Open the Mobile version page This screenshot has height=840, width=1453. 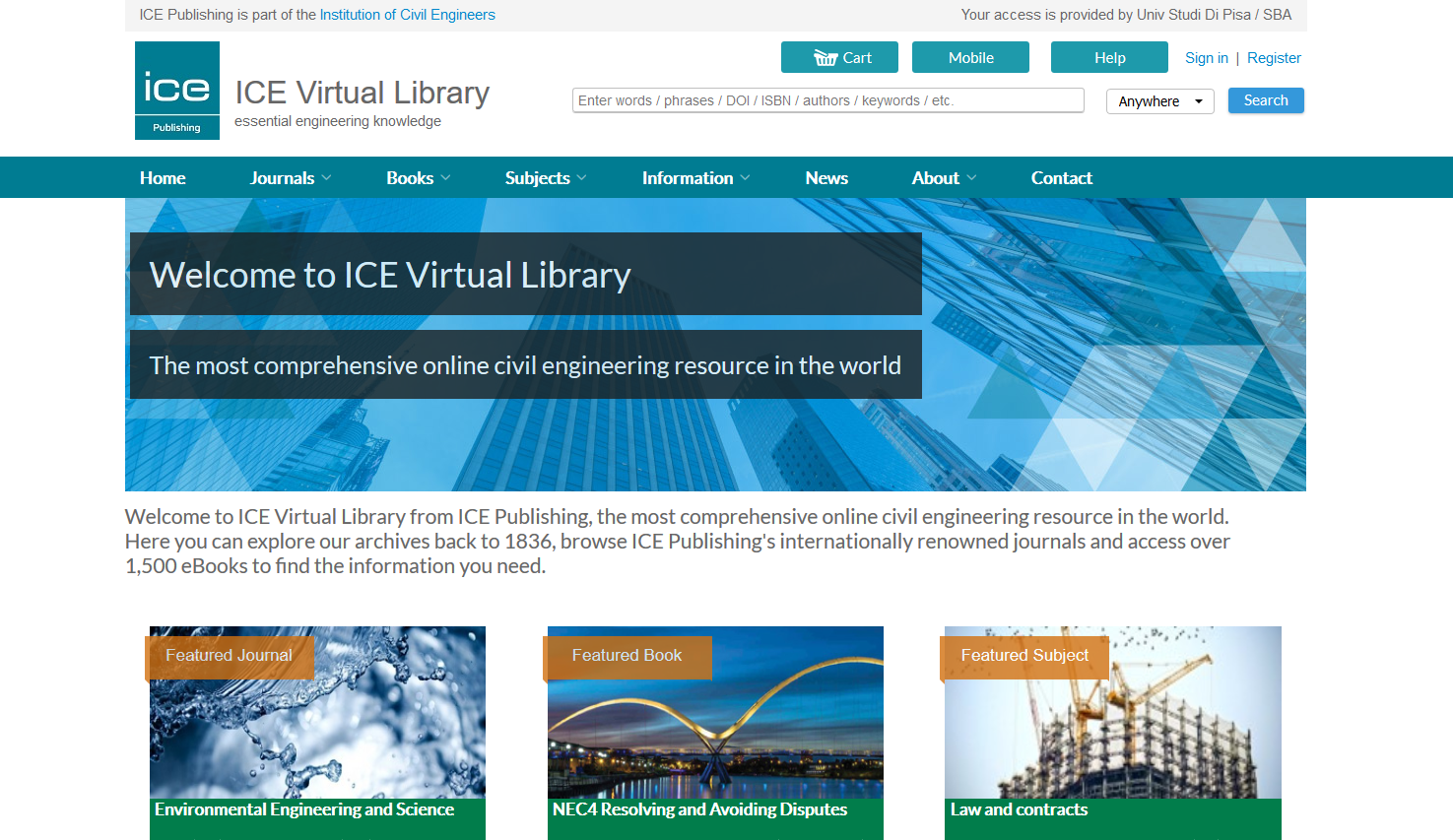tap(970, 57)
